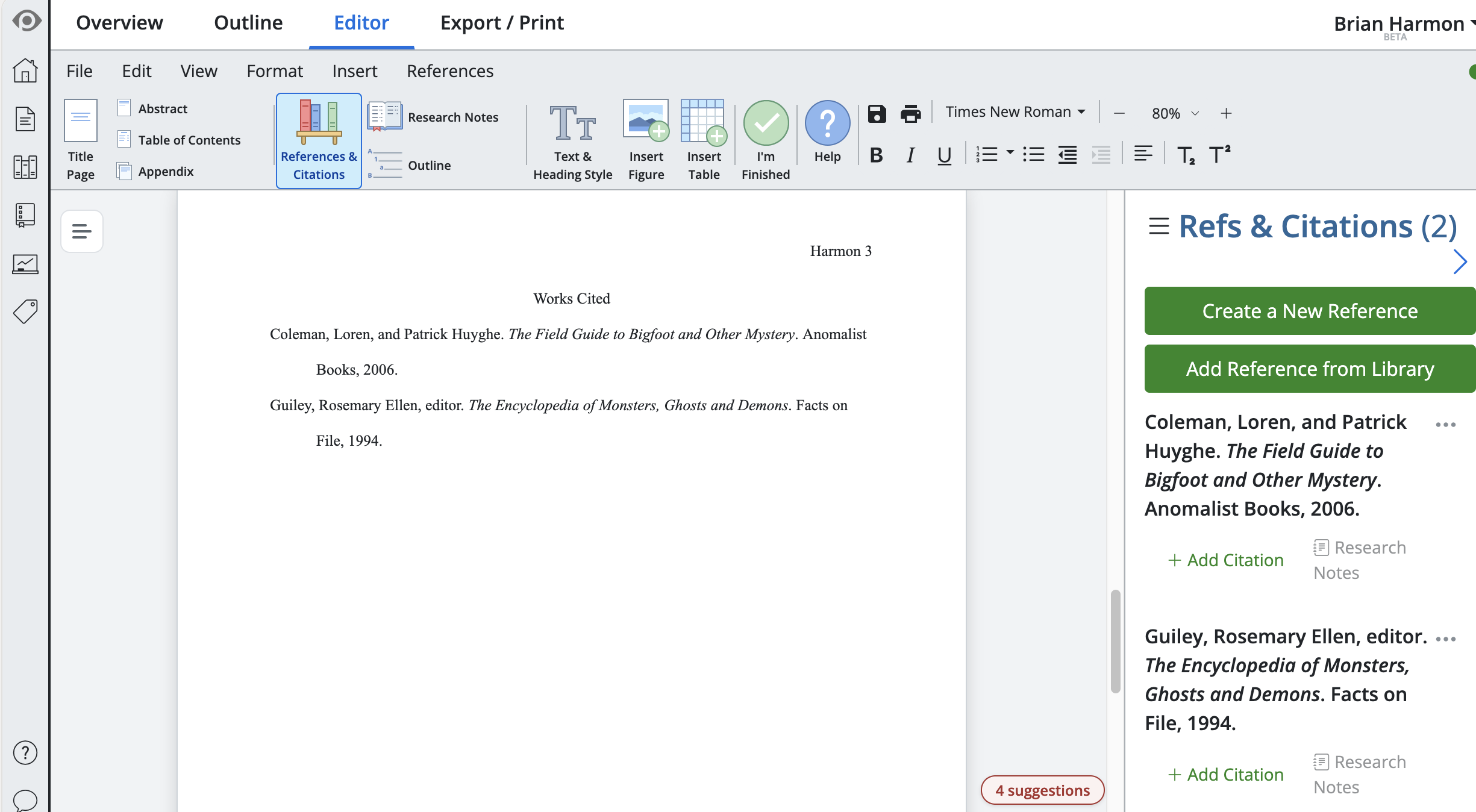
Task: Toggle superscript formatting
Action: point(1219,154)
